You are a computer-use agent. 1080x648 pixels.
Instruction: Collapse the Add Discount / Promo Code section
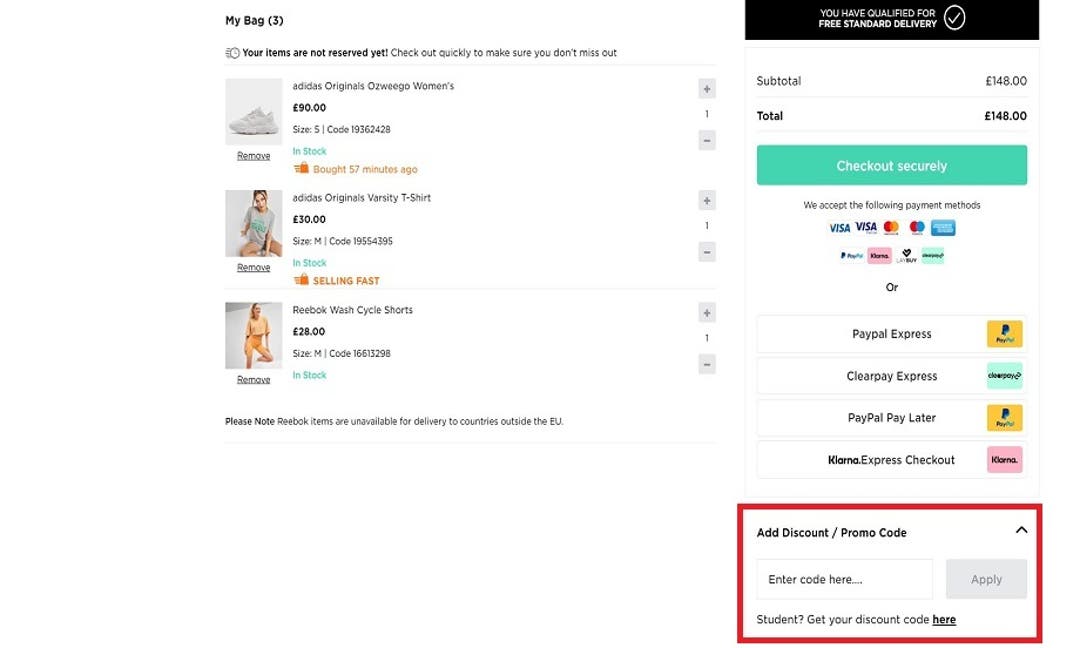1021,530
